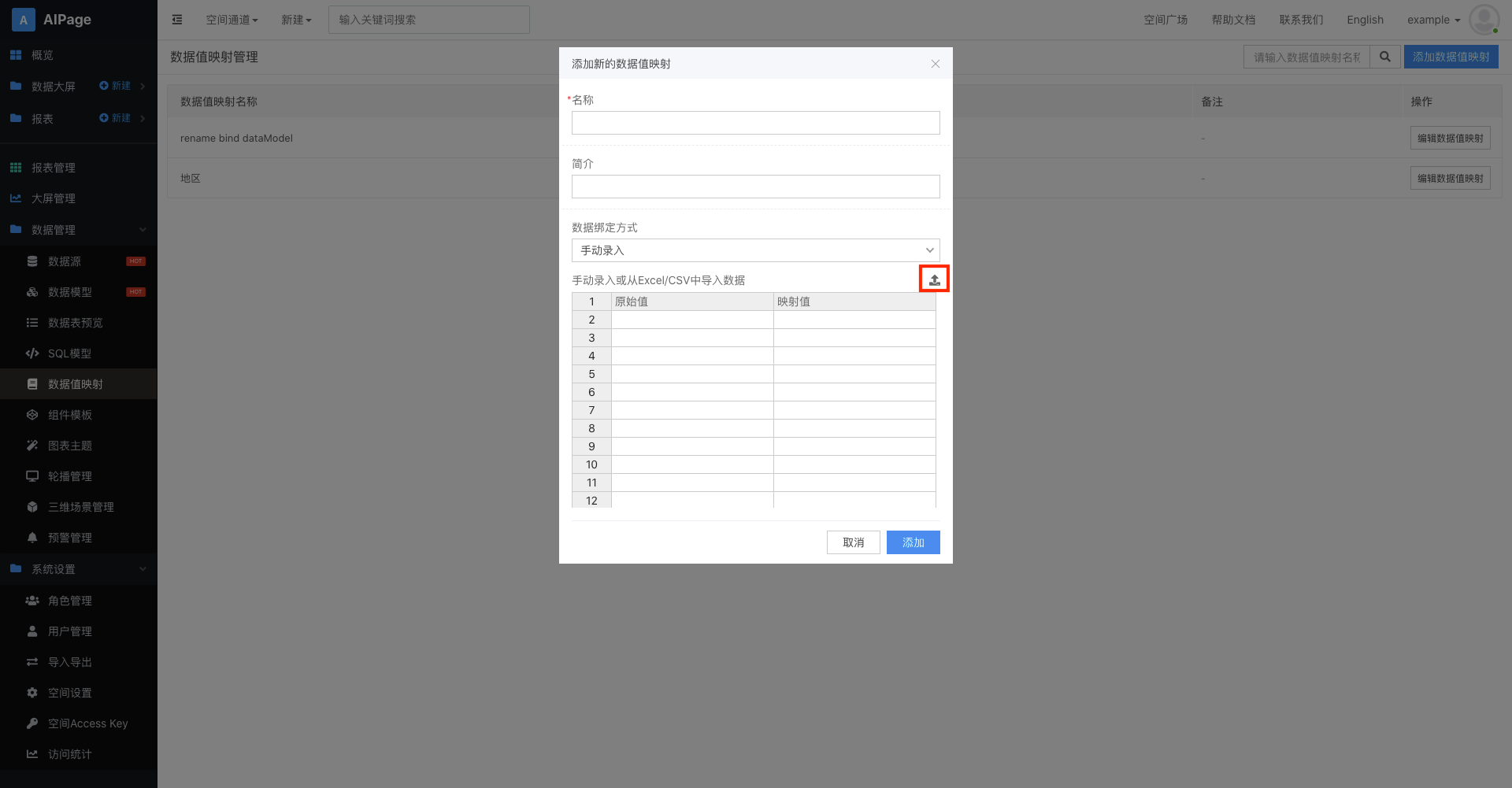
Task: Click the 组件模板 icon
Action: pyautogui.click(x=32, y=415)
